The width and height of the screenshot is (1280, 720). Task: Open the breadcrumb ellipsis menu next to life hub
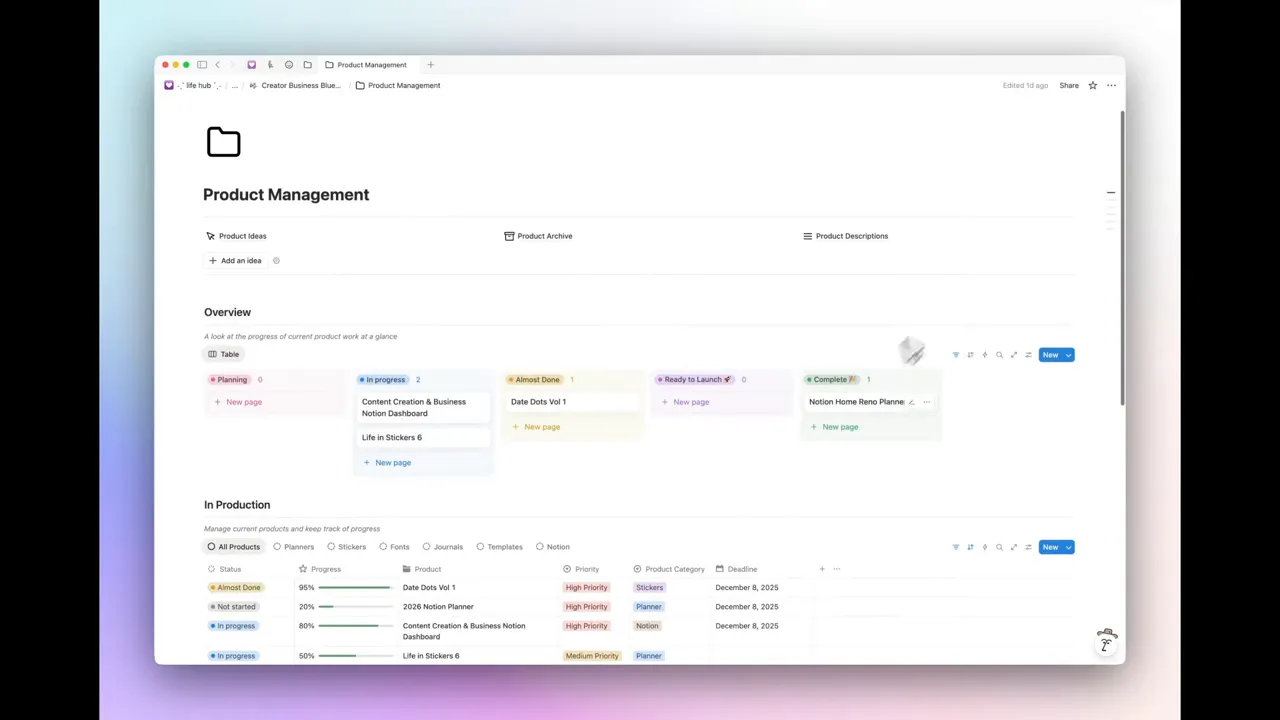pos(234,85)
